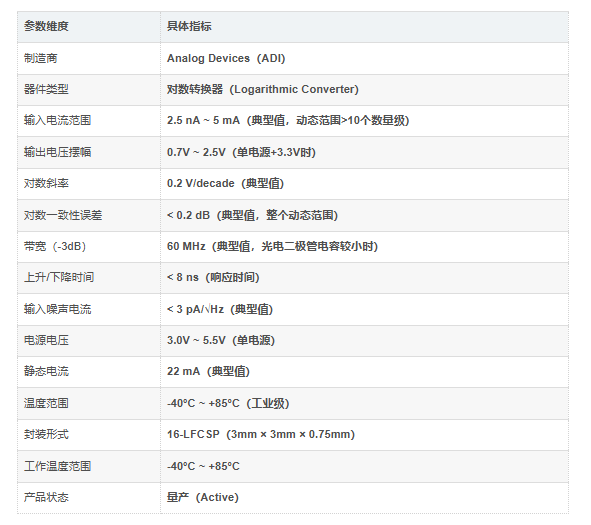
Task: Select the 器件类型 row label
Action: (x=46, y=89)
